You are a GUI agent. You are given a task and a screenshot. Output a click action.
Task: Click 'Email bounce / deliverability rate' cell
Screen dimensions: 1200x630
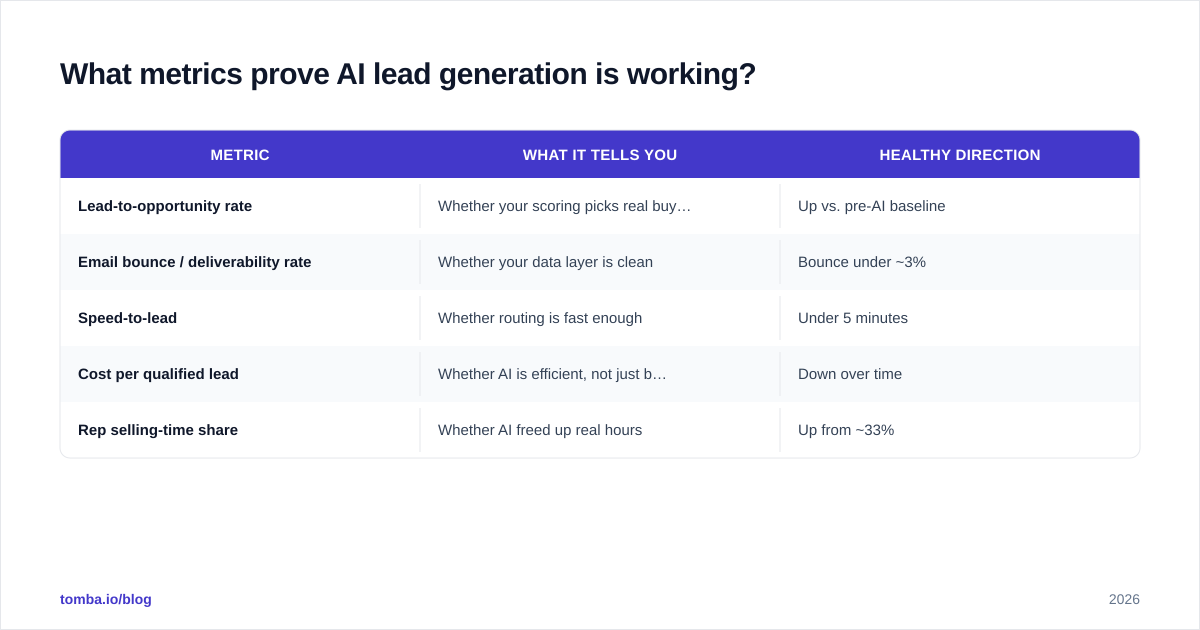point(240,262)
